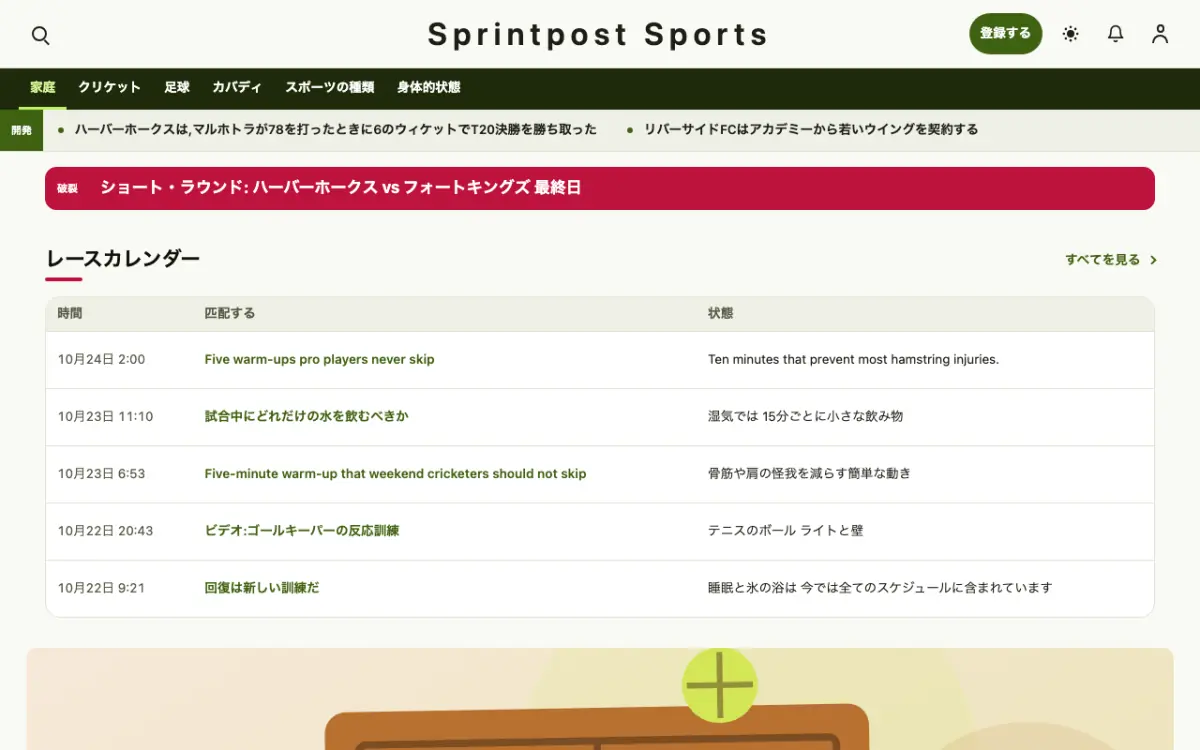Click the 破裂 badge in the banner
This screenshot has height=750, width=1200.
pos(67,188)
